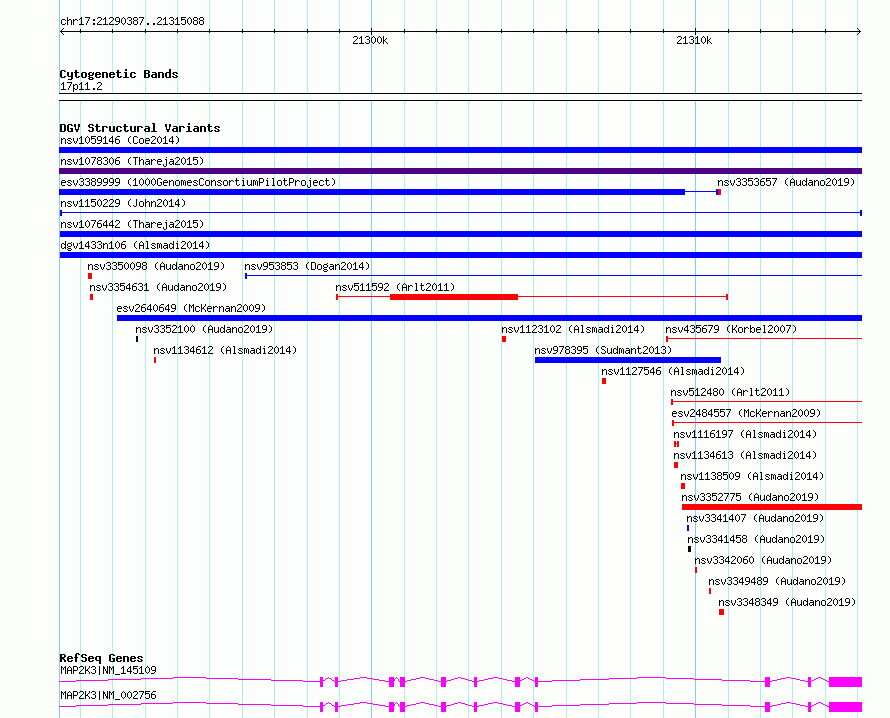Open the nsv1134612 (Alsmadi2014) label
The width and height of the screenshot is (890, 718).
pyautogui.click(x=225, y=350)
